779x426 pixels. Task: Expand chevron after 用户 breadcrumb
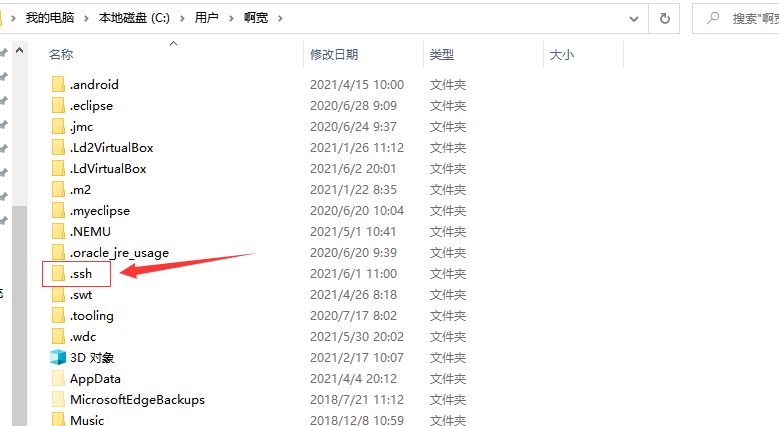click(231, 18)
